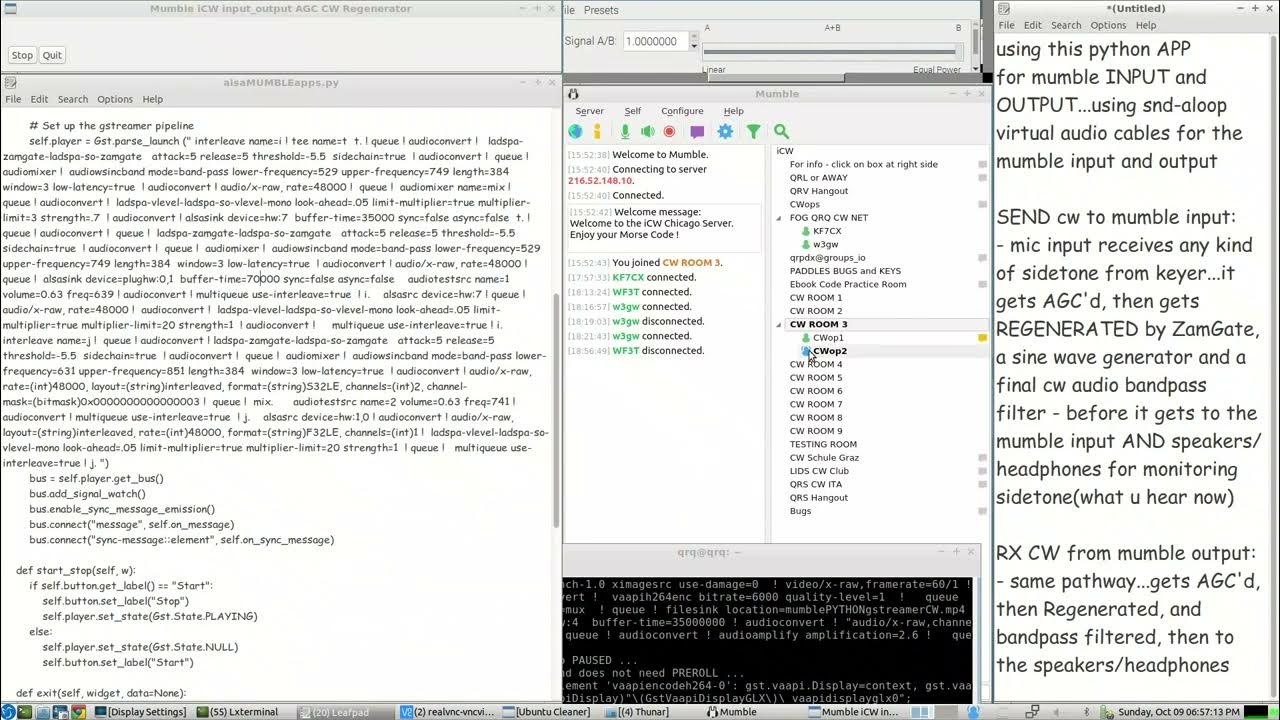The height and width of the screenshot is (720, 1280).
Task: Select user KF7CX in channel list
Action: [x=826, y=231]
